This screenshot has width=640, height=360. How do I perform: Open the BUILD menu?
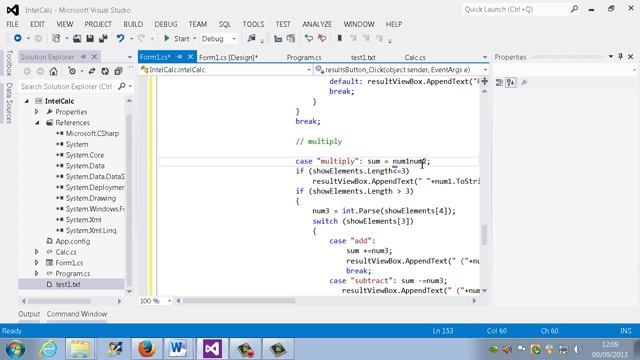(x=133, y=24)
